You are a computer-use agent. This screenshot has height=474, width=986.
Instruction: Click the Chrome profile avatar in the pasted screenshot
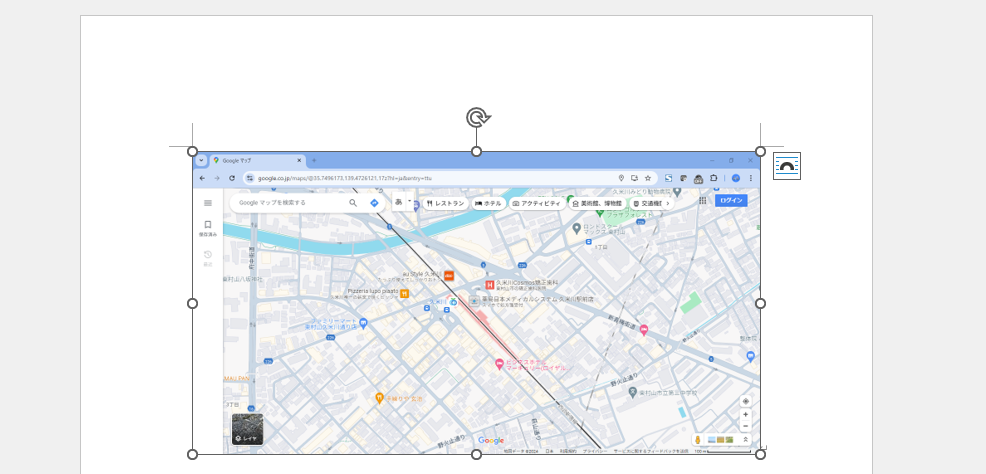pos(736,179)
